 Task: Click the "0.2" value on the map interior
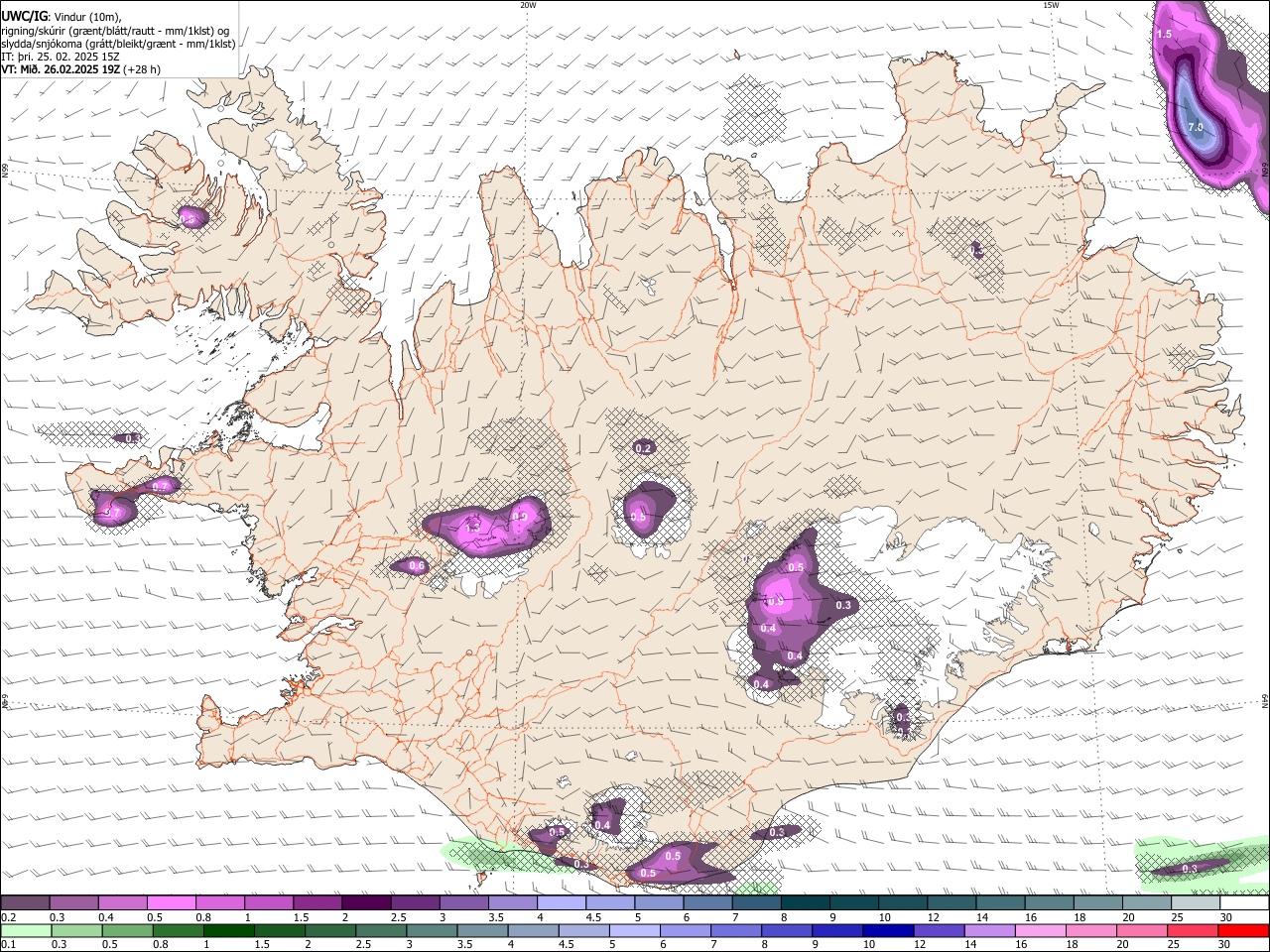click(643, 448)
